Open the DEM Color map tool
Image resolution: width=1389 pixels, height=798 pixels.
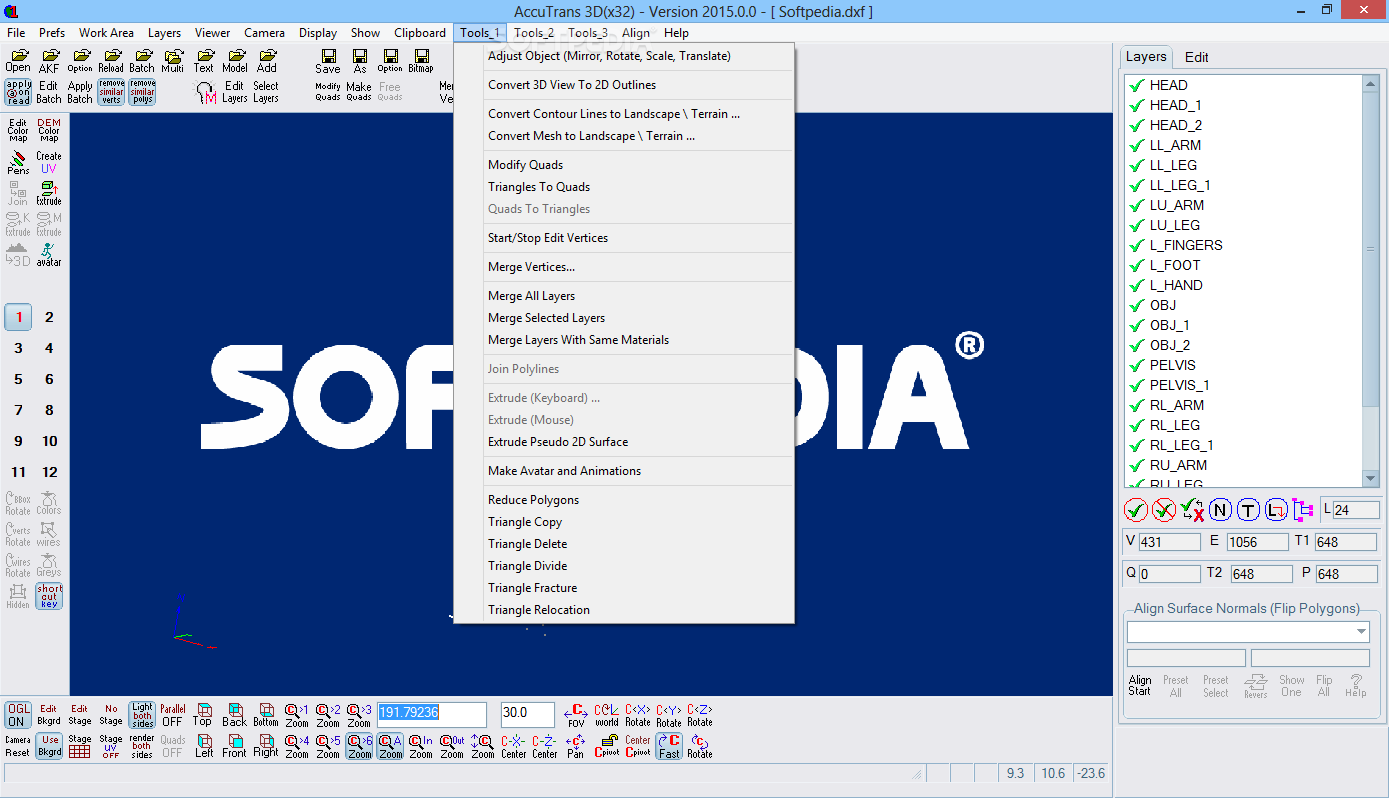click(x=49, y=130)
